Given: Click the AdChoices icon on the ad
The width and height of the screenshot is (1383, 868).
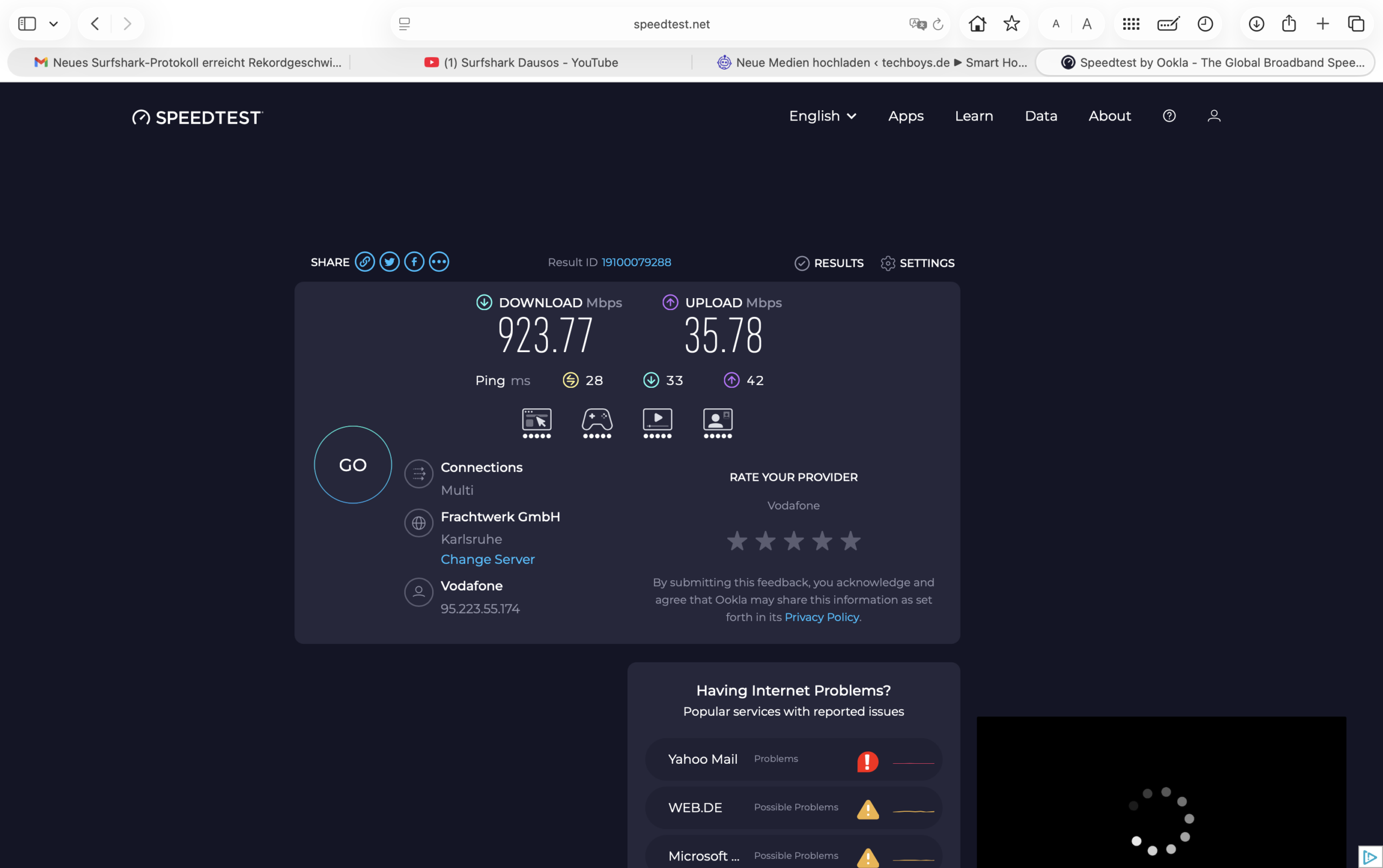Looking at the screenshot, I should pos(1371,857).
